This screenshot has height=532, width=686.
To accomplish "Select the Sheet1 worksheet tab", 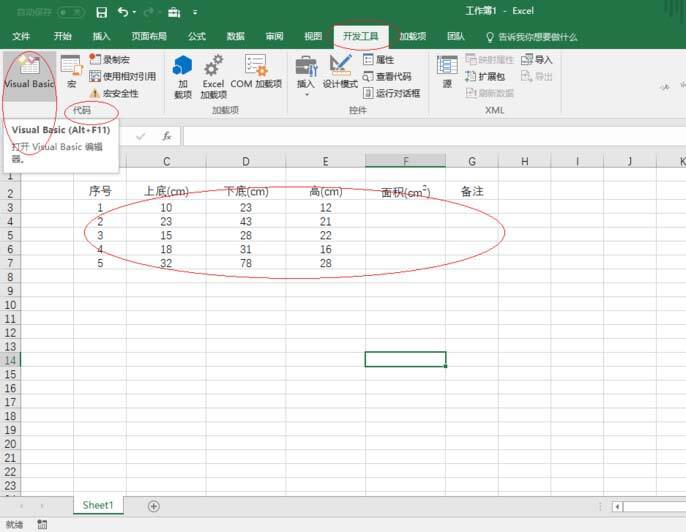I will tap(98, 506).
